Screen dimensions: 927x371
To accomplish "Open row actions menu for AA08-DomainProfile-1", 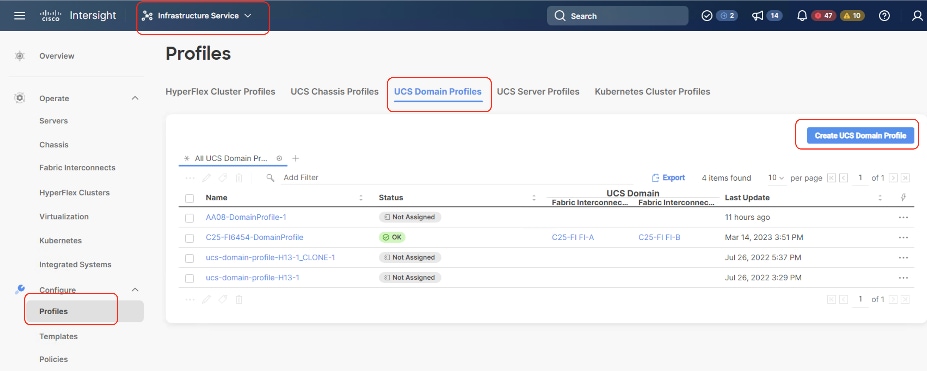I will pyautogui.click(x=903, y=217).
